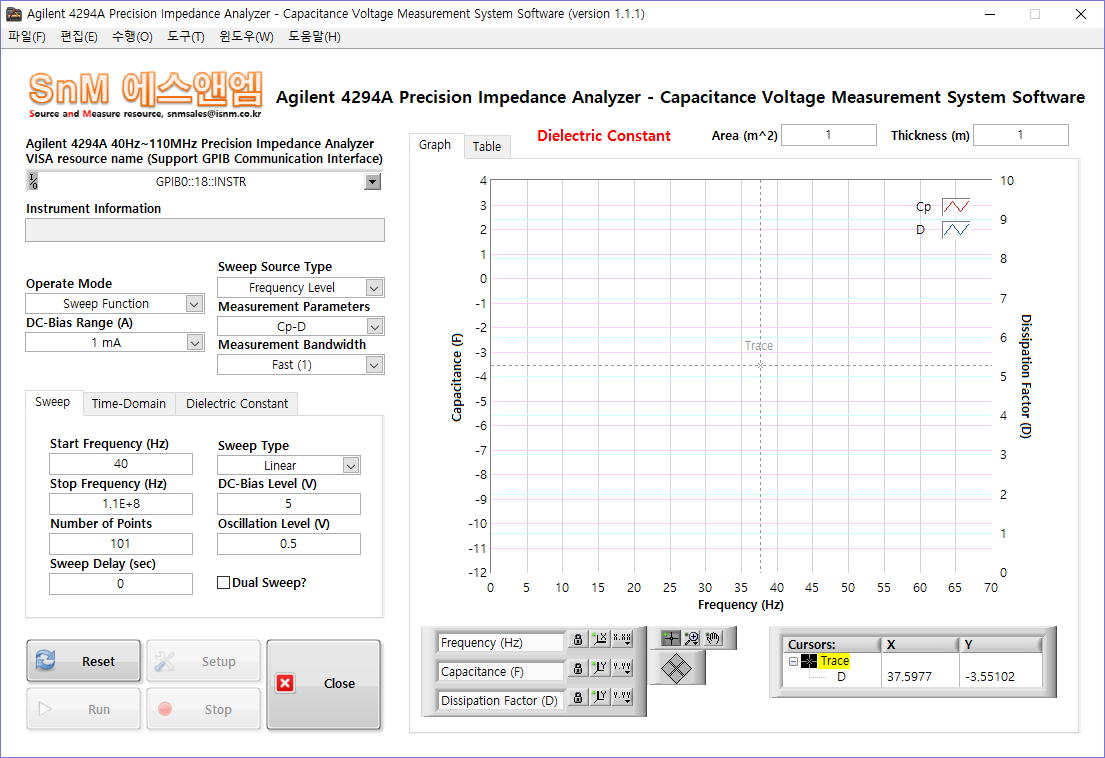
Task: Open the Measurement Parameters dropdown
Action: pos(374,326)
